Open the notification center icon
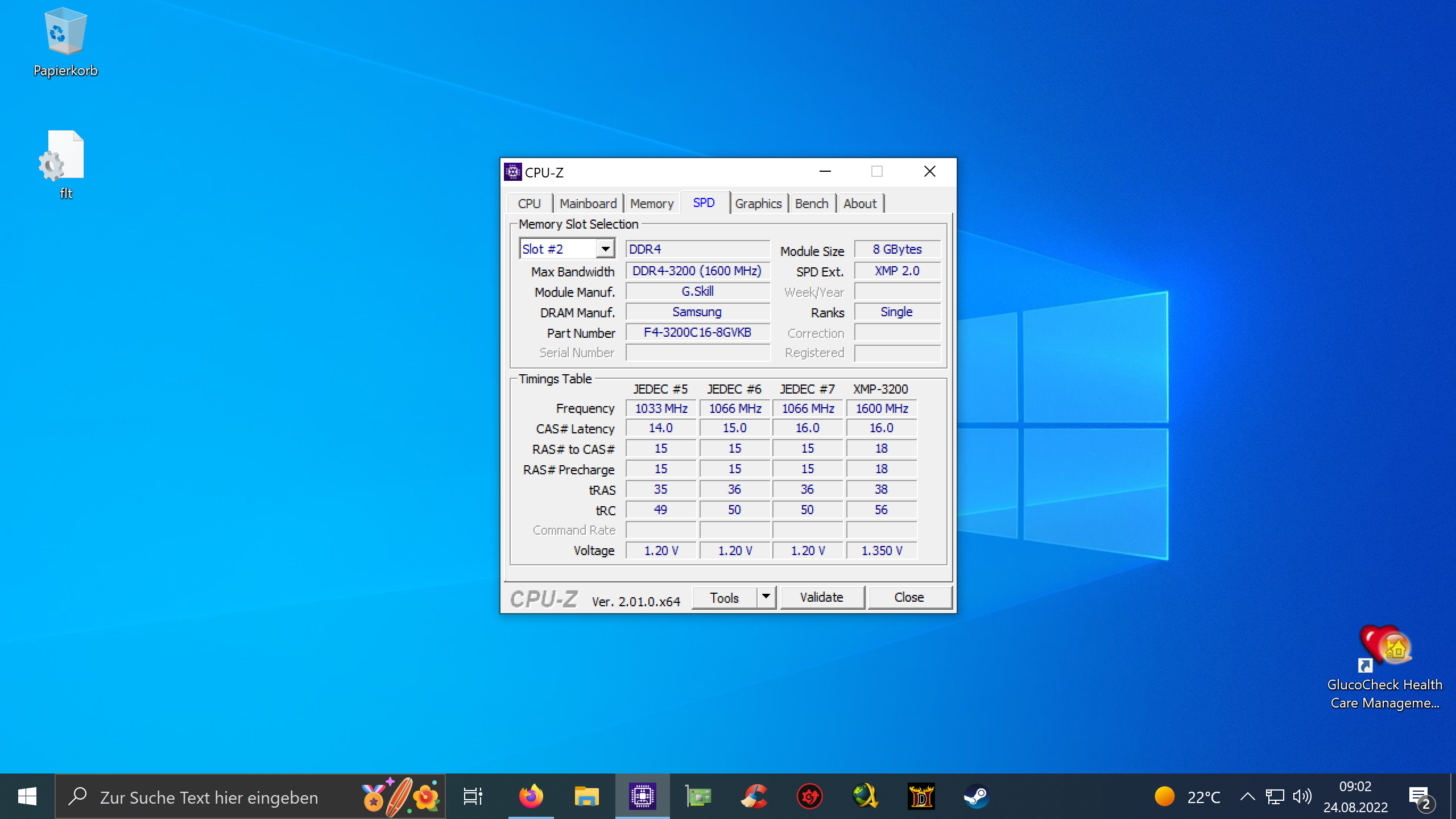The height and width of the screenshot is (819, 1456). click(1420, 797)
